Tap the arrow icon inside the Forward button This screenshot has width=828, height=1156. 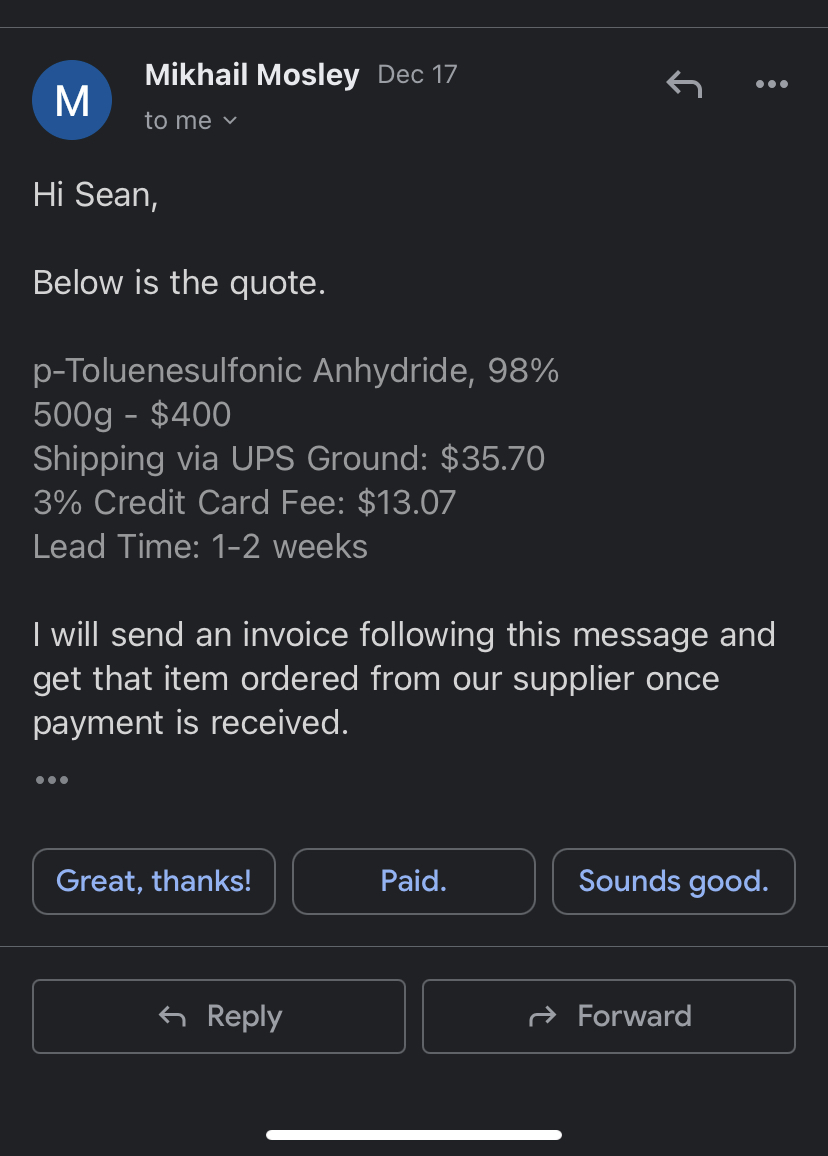click(x=542, y=1017)
